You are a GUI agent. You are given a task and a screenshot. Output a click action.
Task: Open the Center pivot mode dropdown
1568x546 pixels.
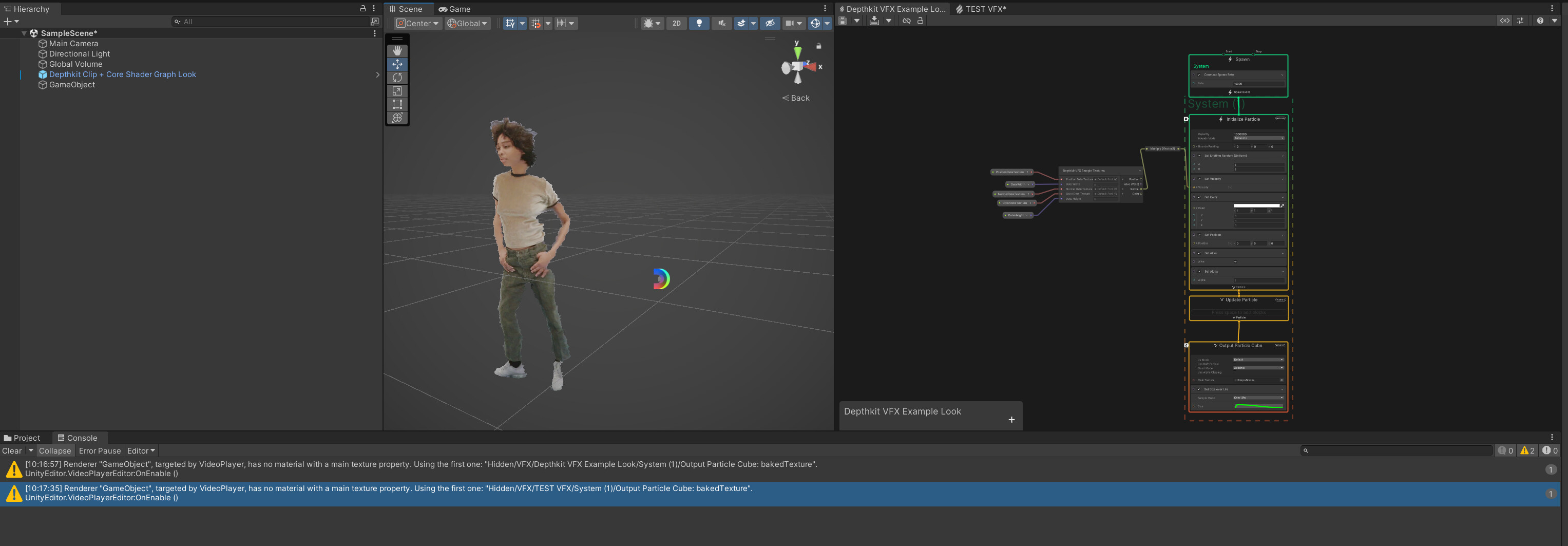click(x=417, y=23)
